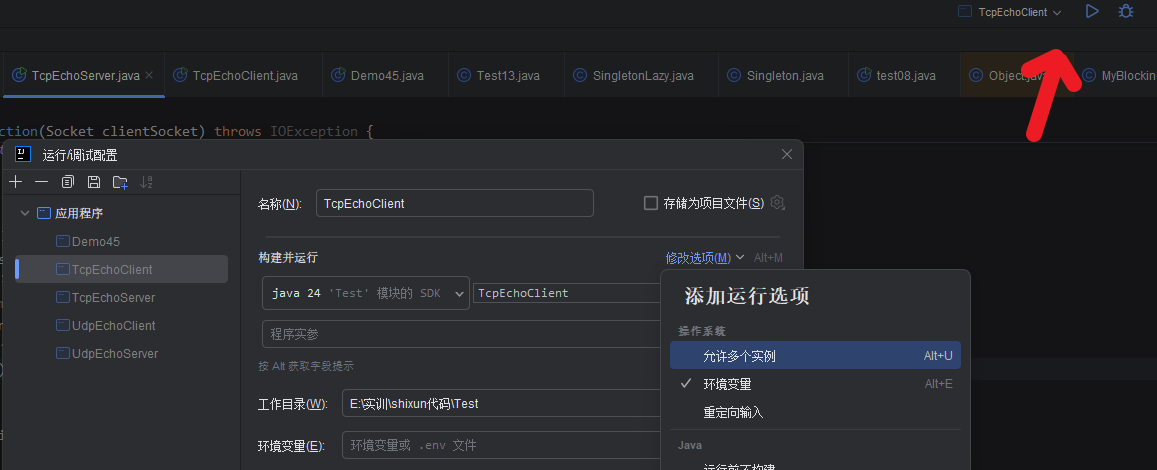Close the 运行/调试配置 dialog
The image size is (1157, 470).
click(787, 154)
